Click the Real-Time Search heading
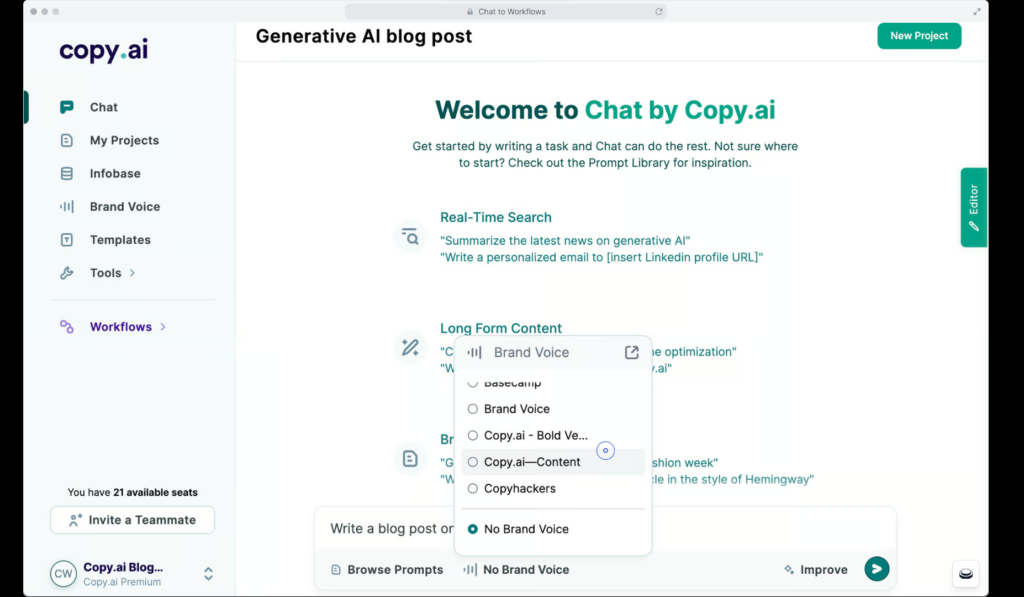 pyautogui.click(x=496, y=218)
